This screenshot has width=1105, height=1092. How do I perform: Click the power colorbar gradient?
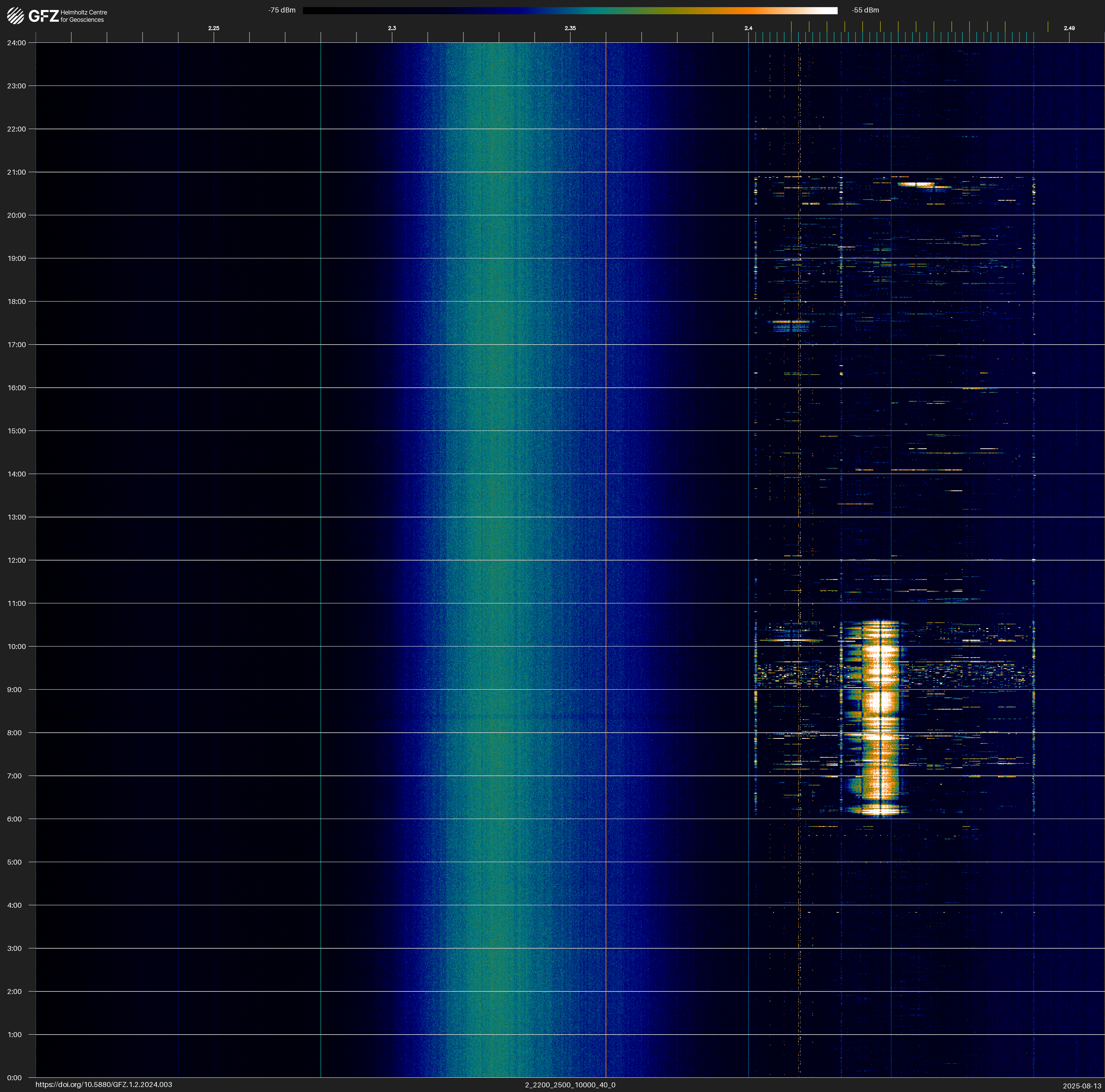click(570, 10)
